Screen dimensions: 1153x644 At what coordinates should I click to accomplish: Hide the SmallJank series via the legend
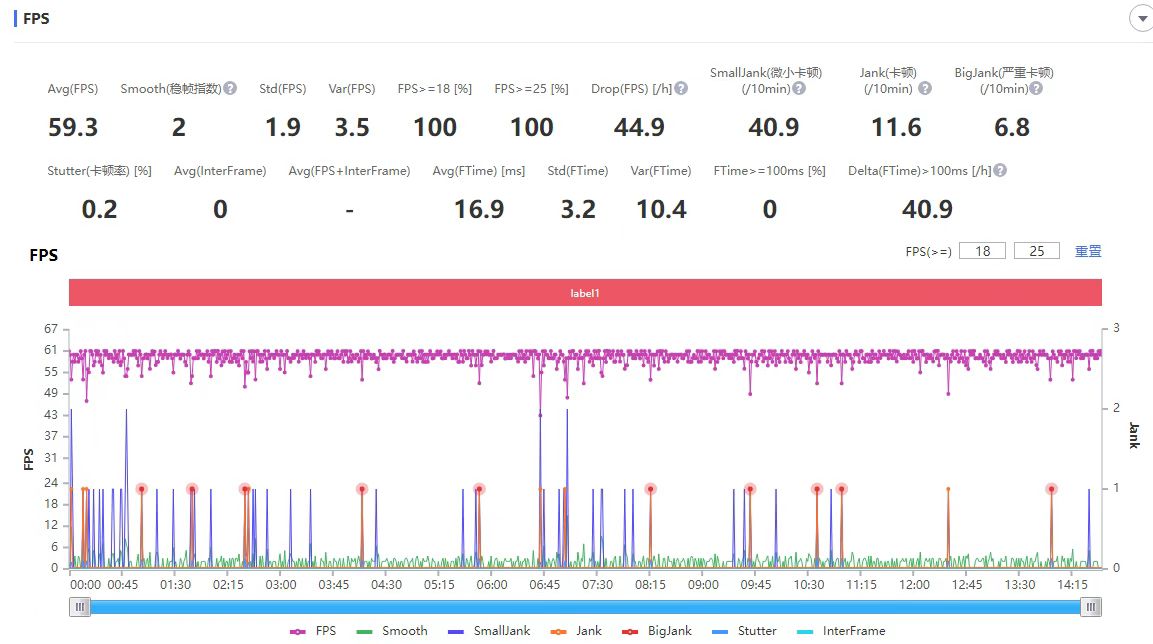click(489, 631)
